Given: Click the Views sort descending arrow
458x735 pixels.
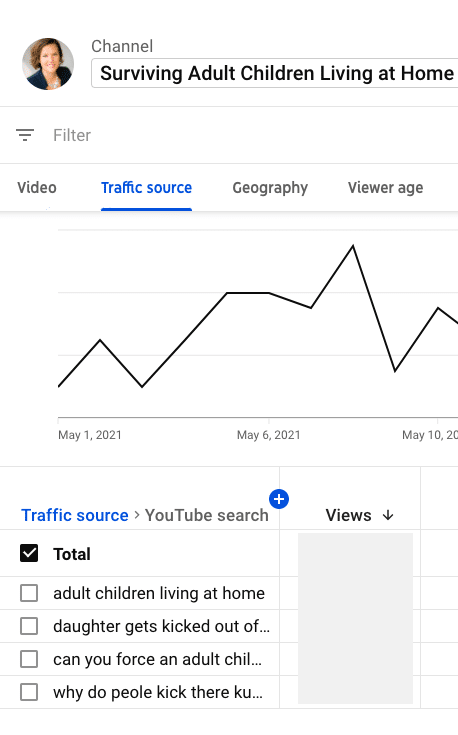Looking at the screenshot, I should point(388,515).
